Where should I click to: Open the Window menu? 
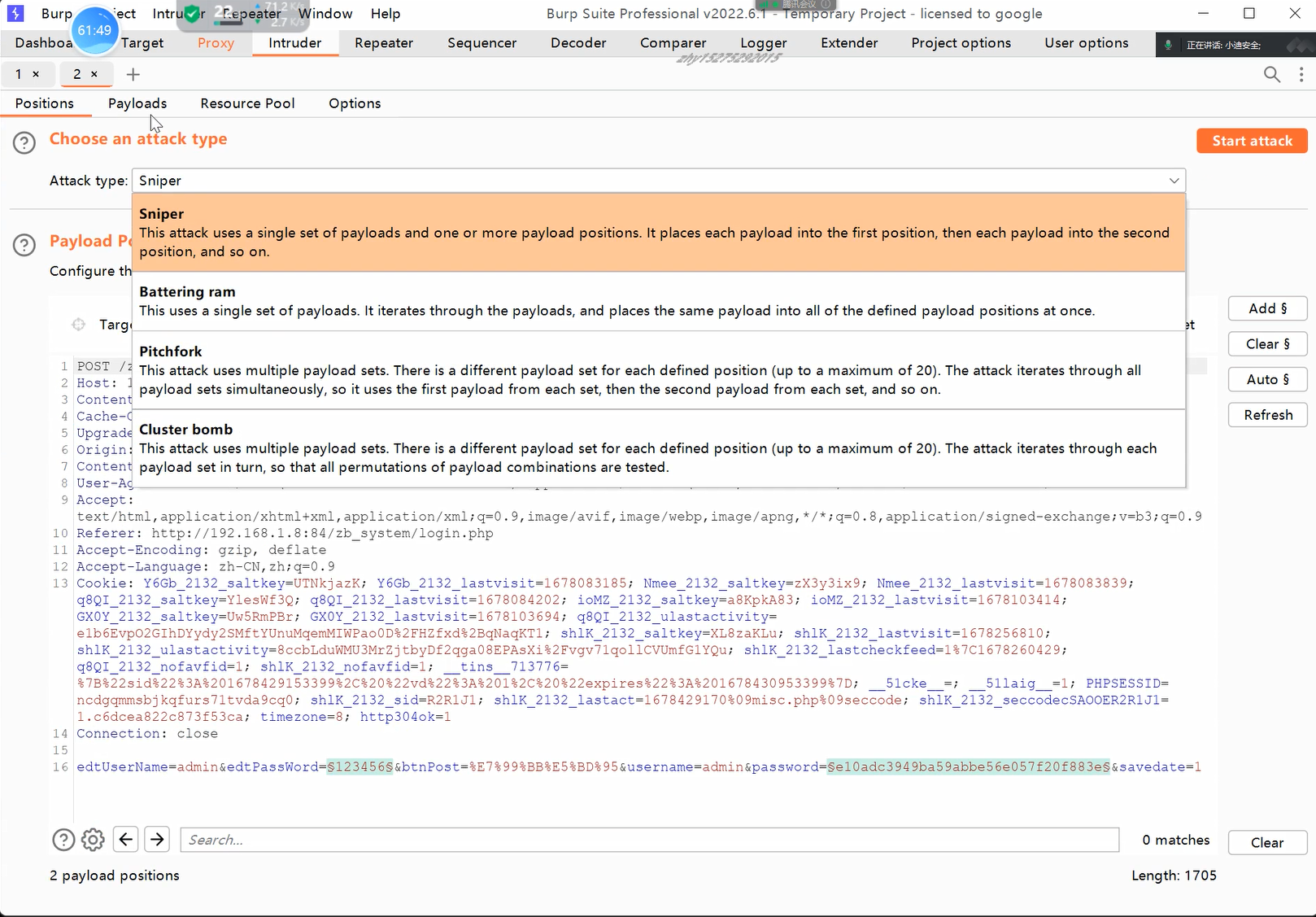pos(325,14)
